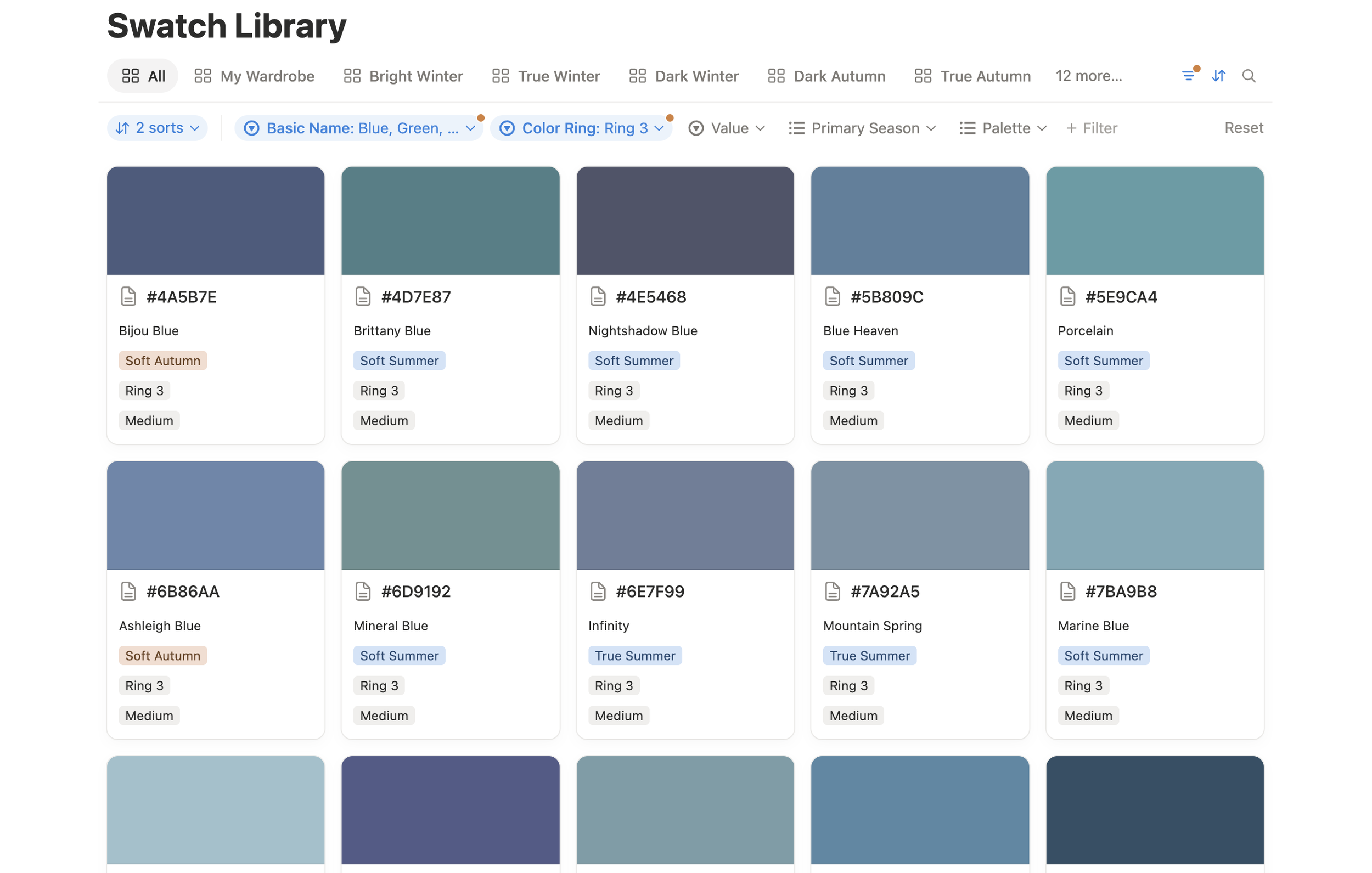Click the Mineral Blue swatch image

pyautogui.click(x=451, y=515)
